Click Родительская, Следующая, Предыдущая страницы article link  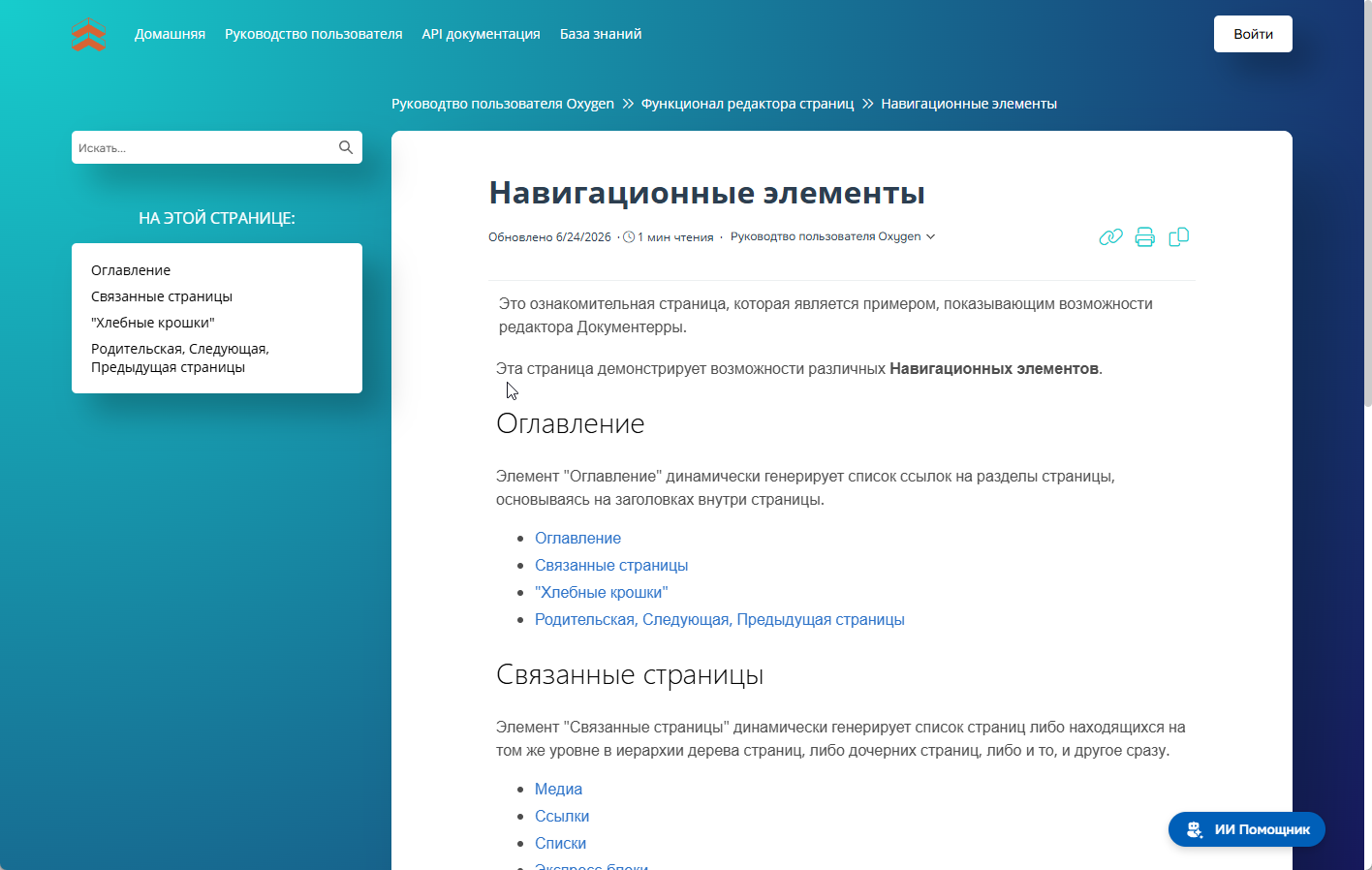click(x=720, y=619)
